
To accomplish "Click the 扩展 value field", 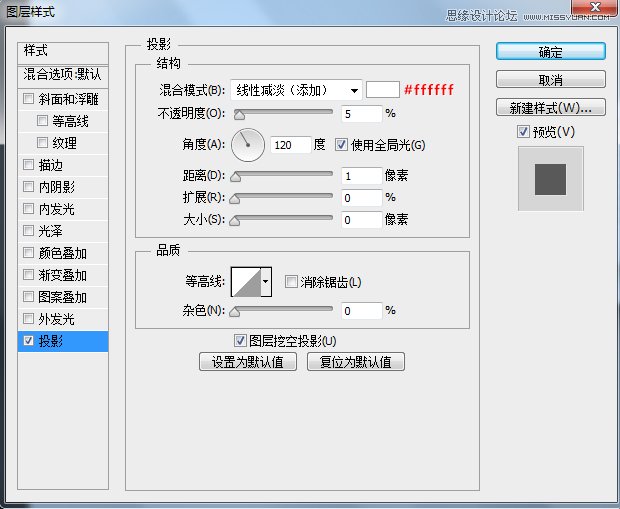I will (x=362, y=198).
